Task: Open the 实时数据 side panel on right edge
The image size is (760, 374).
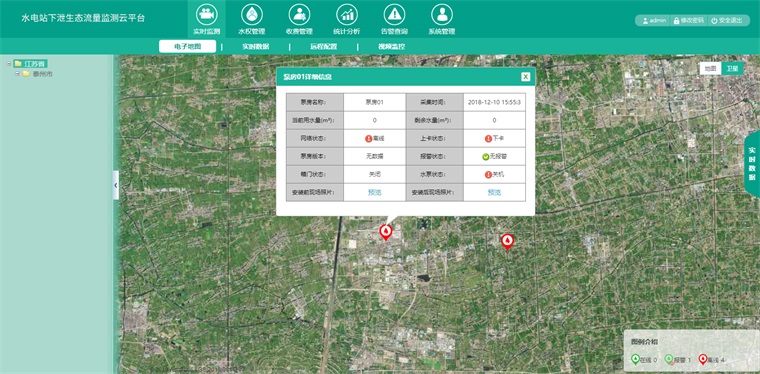Action: click(752, 164)
